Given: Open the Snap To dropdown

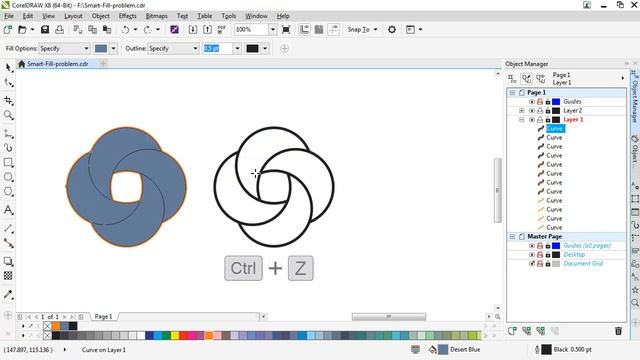Looking at the screenshot, I should [x=362, y=29].
